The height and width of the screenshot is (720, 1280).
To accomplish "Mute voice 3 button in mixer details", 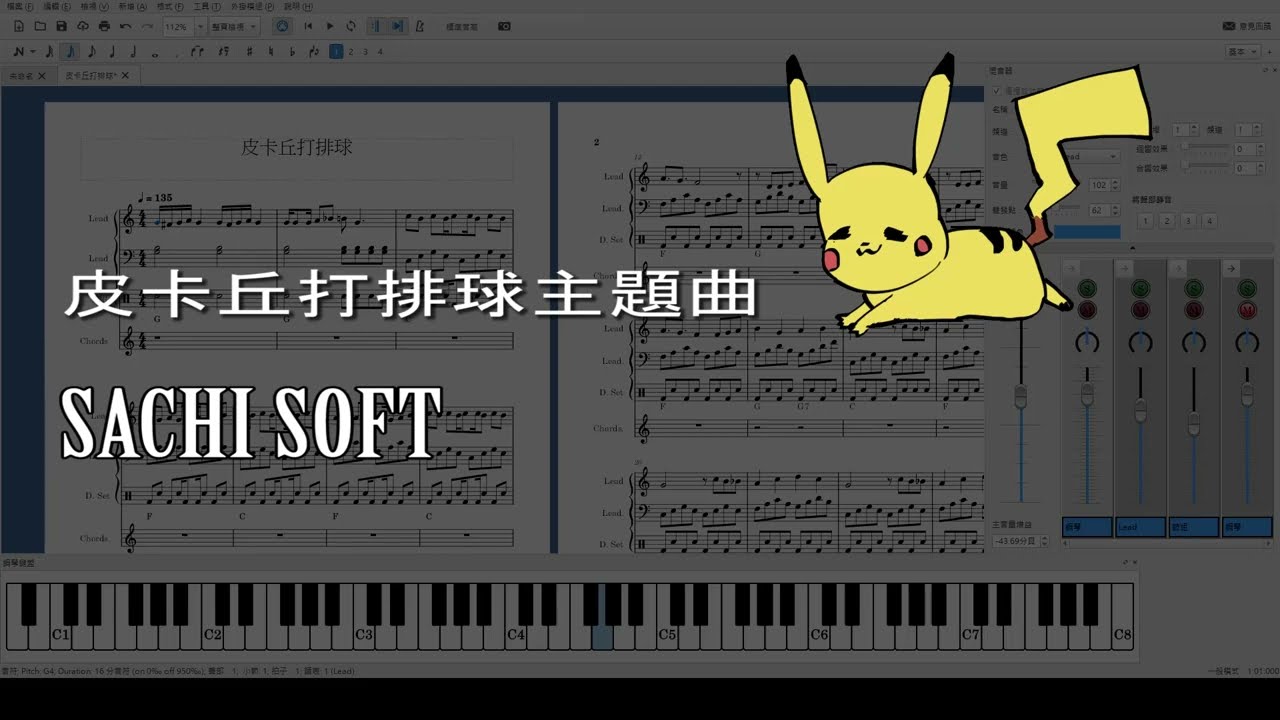I will tap(1188, 221).
